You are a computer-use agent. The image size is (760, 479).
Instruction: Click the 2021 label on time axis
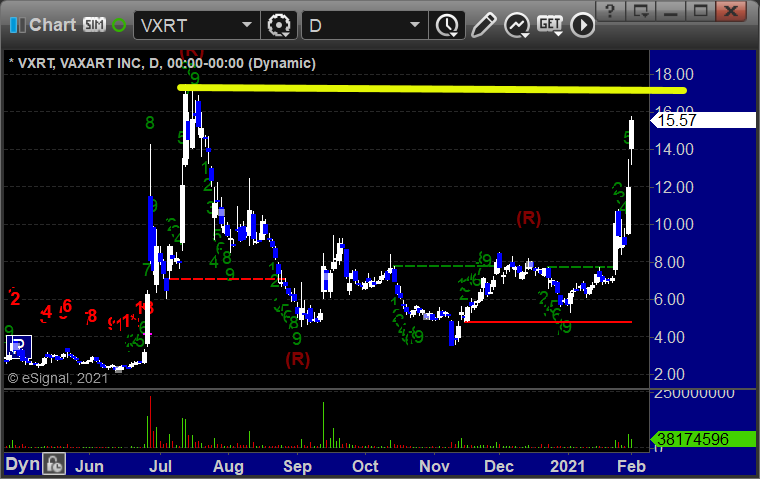[x=568, y=466]
